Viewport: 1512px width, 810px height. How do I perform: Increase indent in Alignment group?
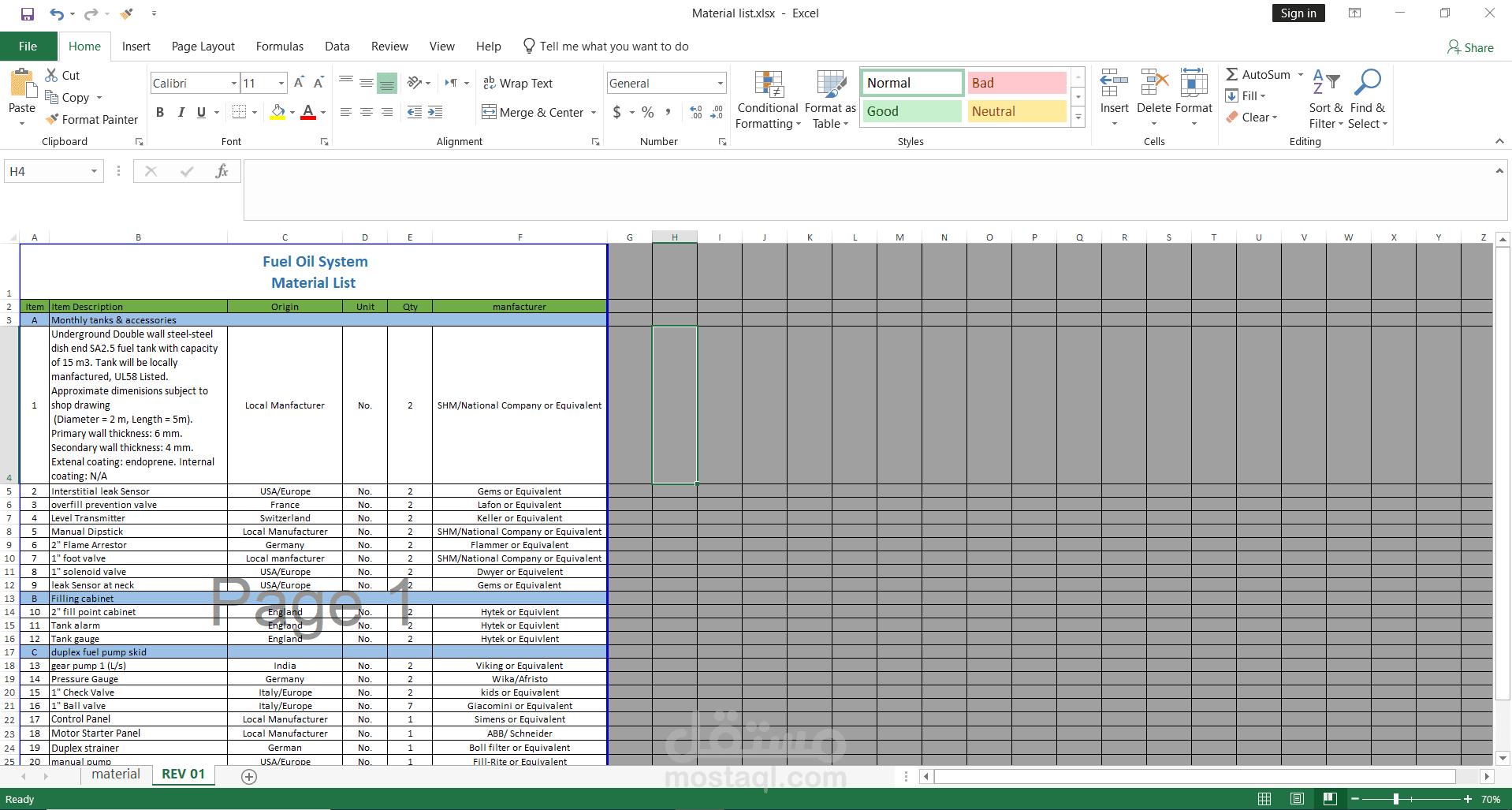[435, 112]
